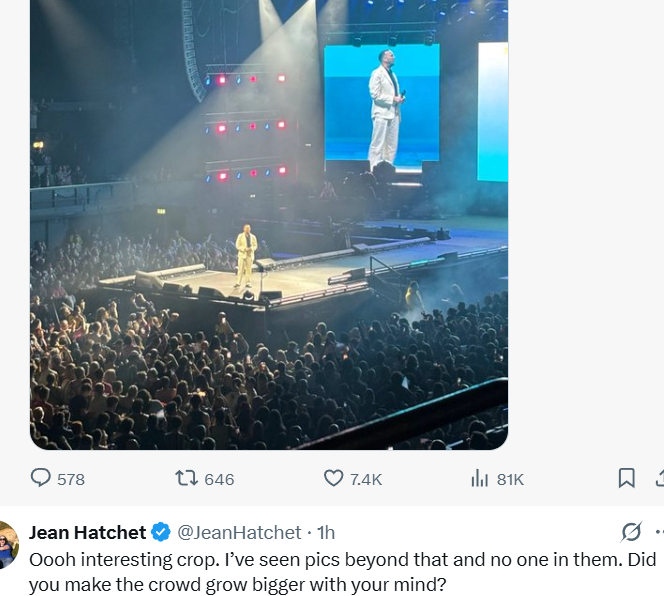Like the post with the heart icon
This screenshot has width=664, height=596.
coord(333,478)
